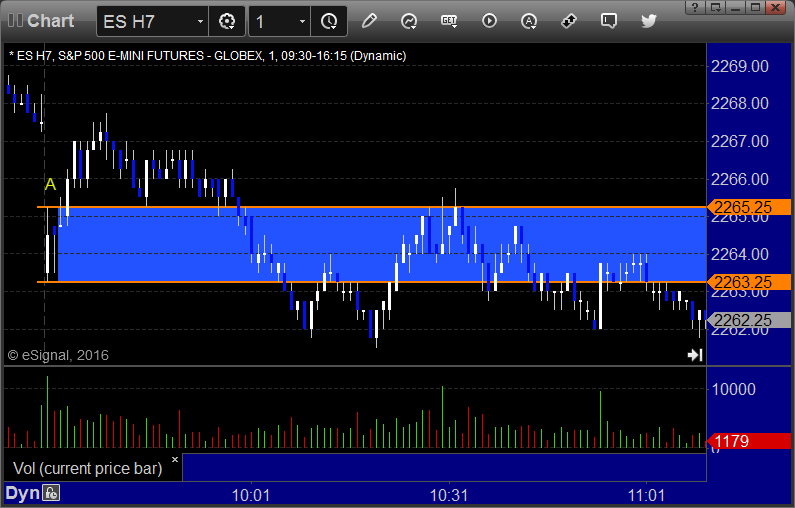Click the Twitter bird icon
The image size is (795, 508).
pyautogui.click(x=648, y=21)
